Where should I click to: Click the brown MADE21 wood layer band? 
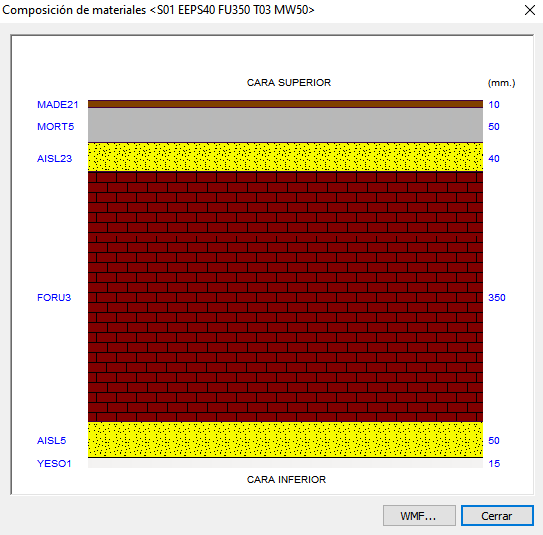pyautogui.click(x=285, y=104)
